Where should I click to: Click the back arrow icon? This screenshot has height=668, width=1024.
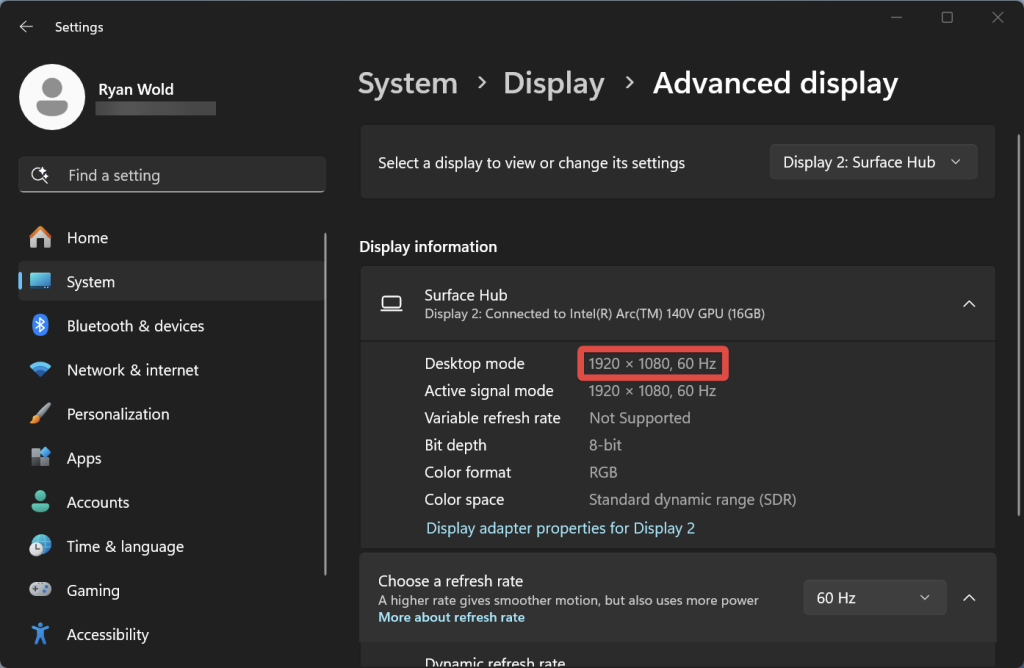pos(26,27)
